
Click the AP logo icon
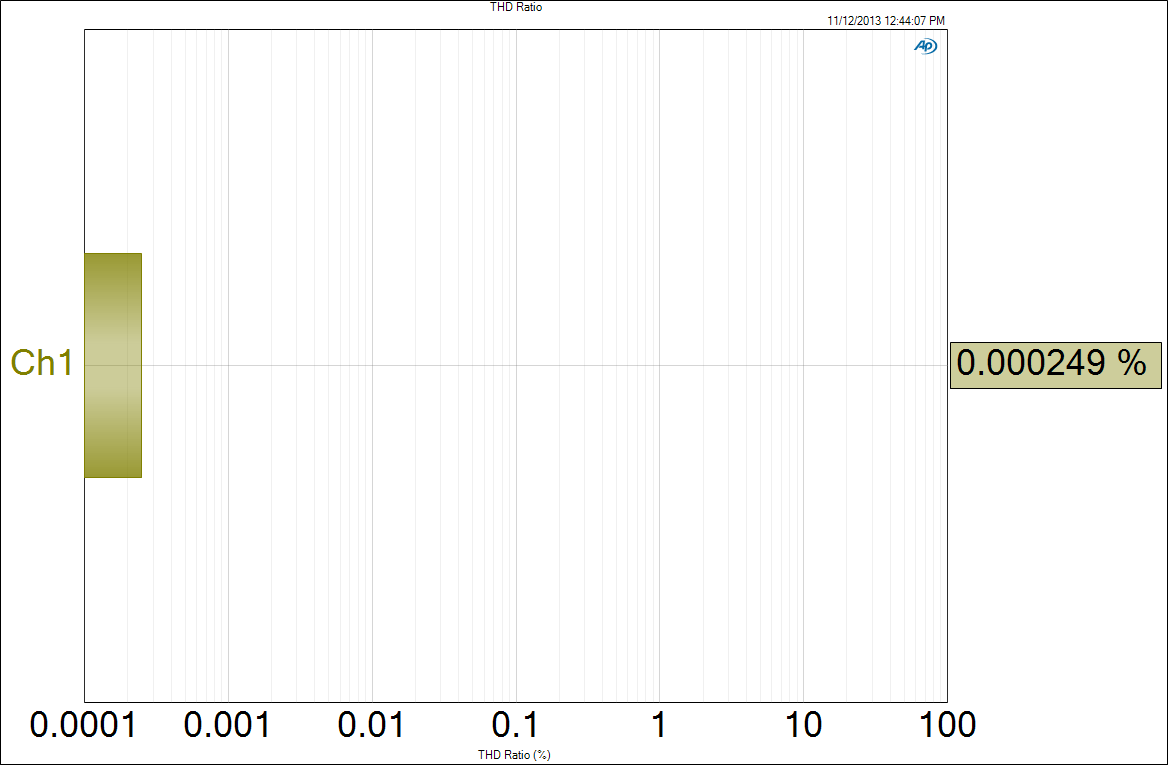(925, 46)
